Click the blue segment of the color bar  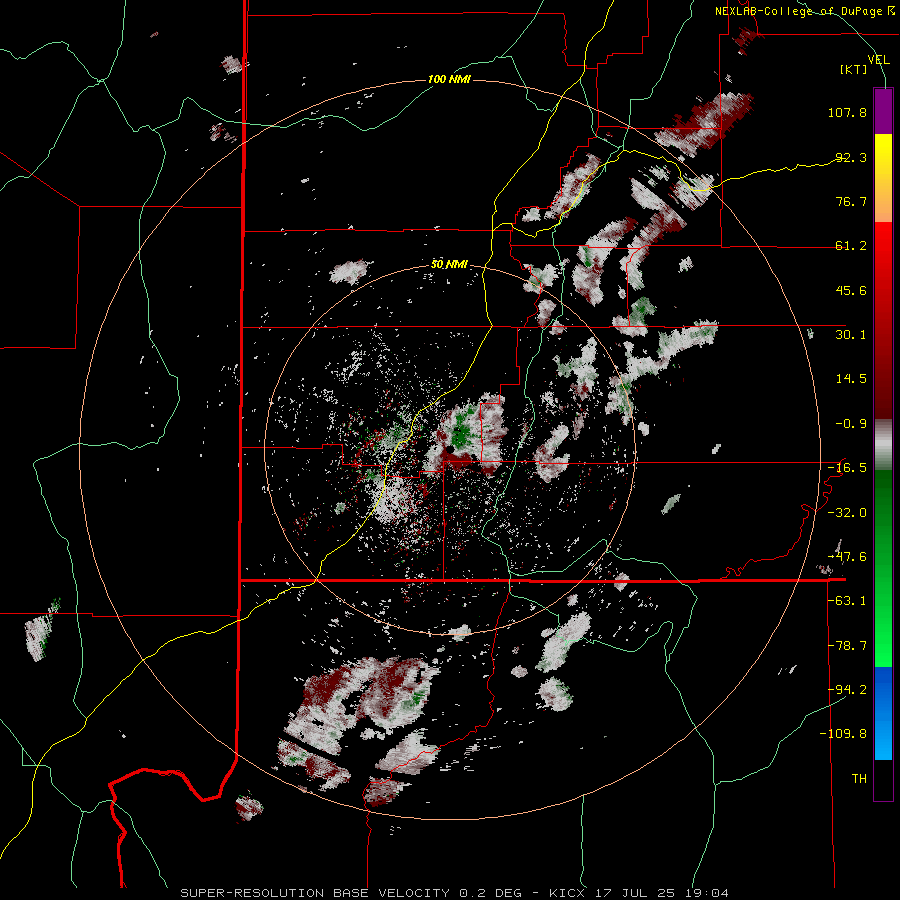[x=883, y=713]
